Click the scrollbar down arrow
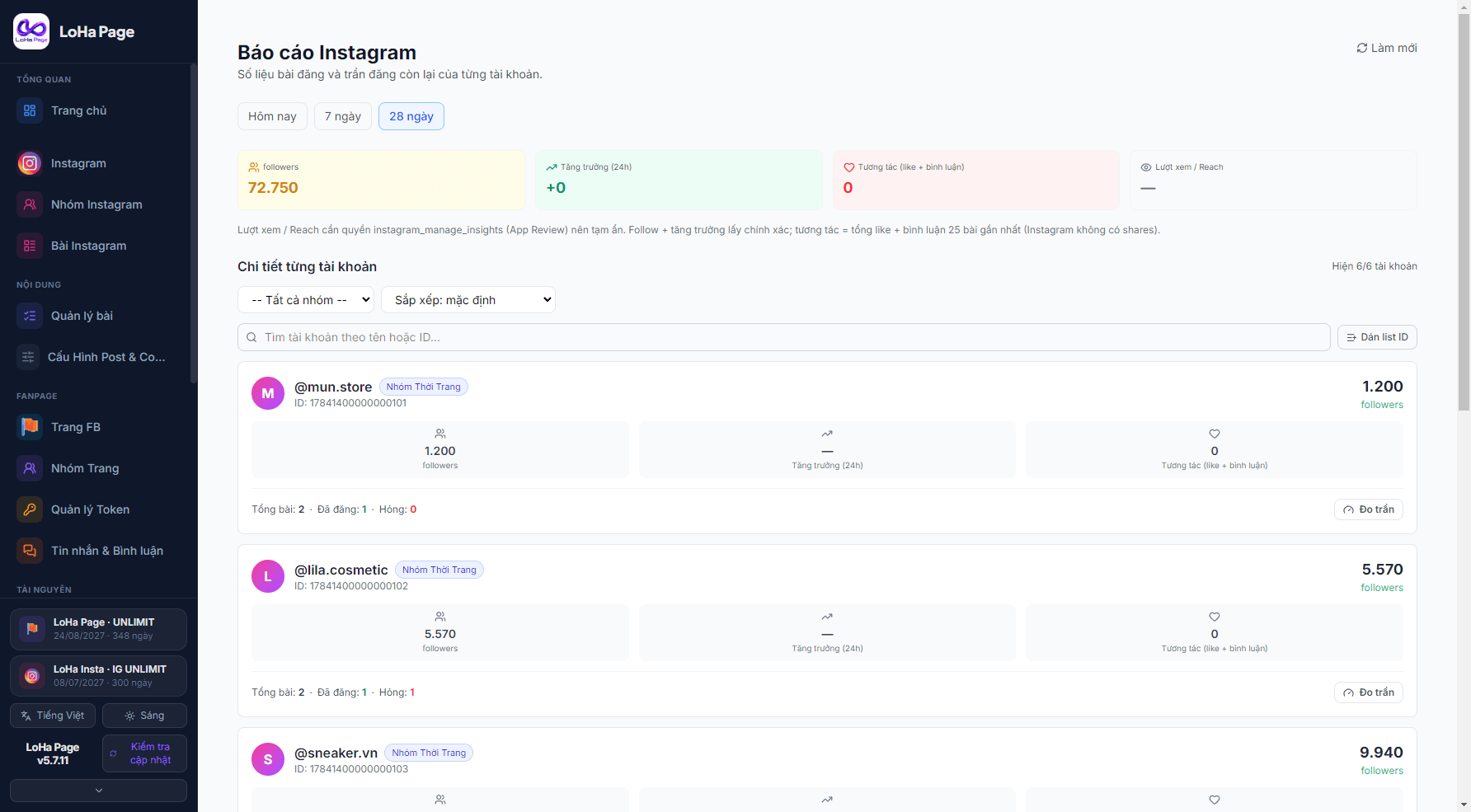Screen dimensions: 1471x812 point(1464,805)
